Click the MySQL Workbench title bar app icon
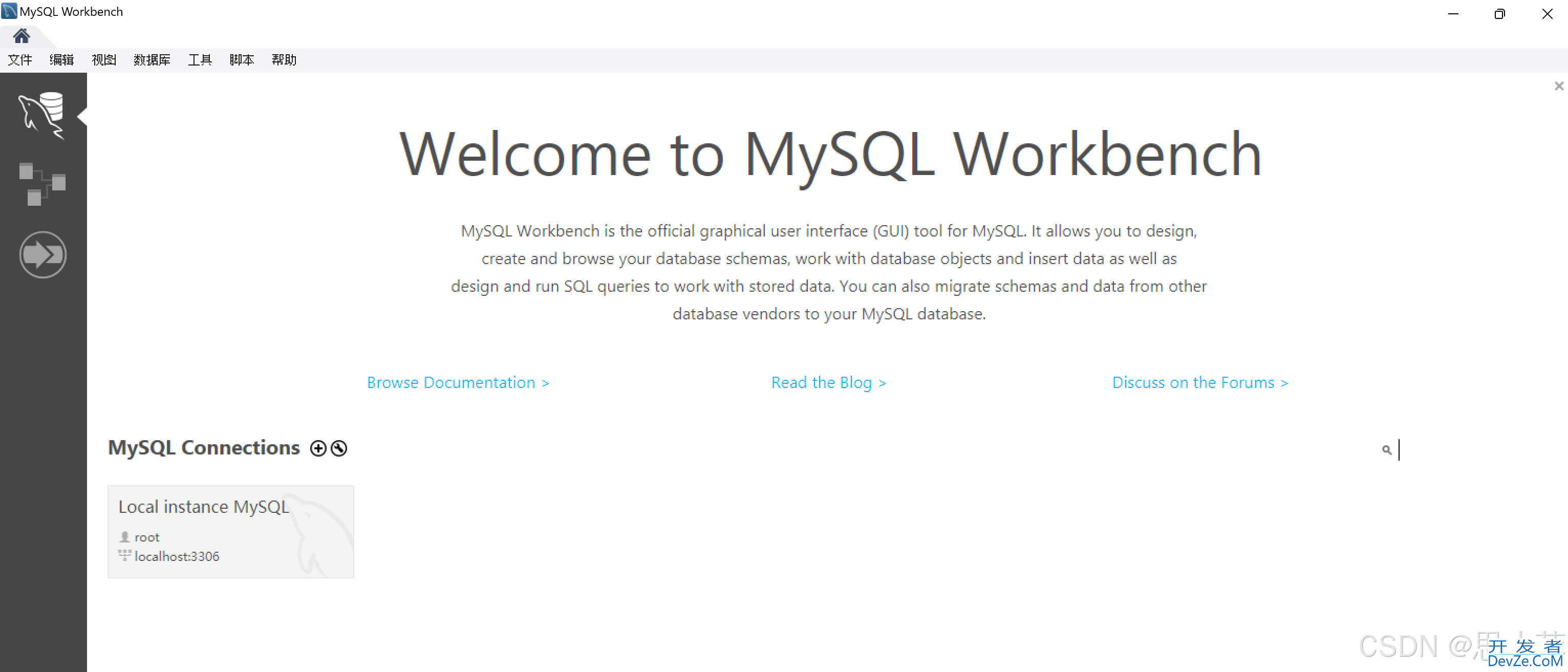Viewport: 1568px width, 672px height. [9, 11]
